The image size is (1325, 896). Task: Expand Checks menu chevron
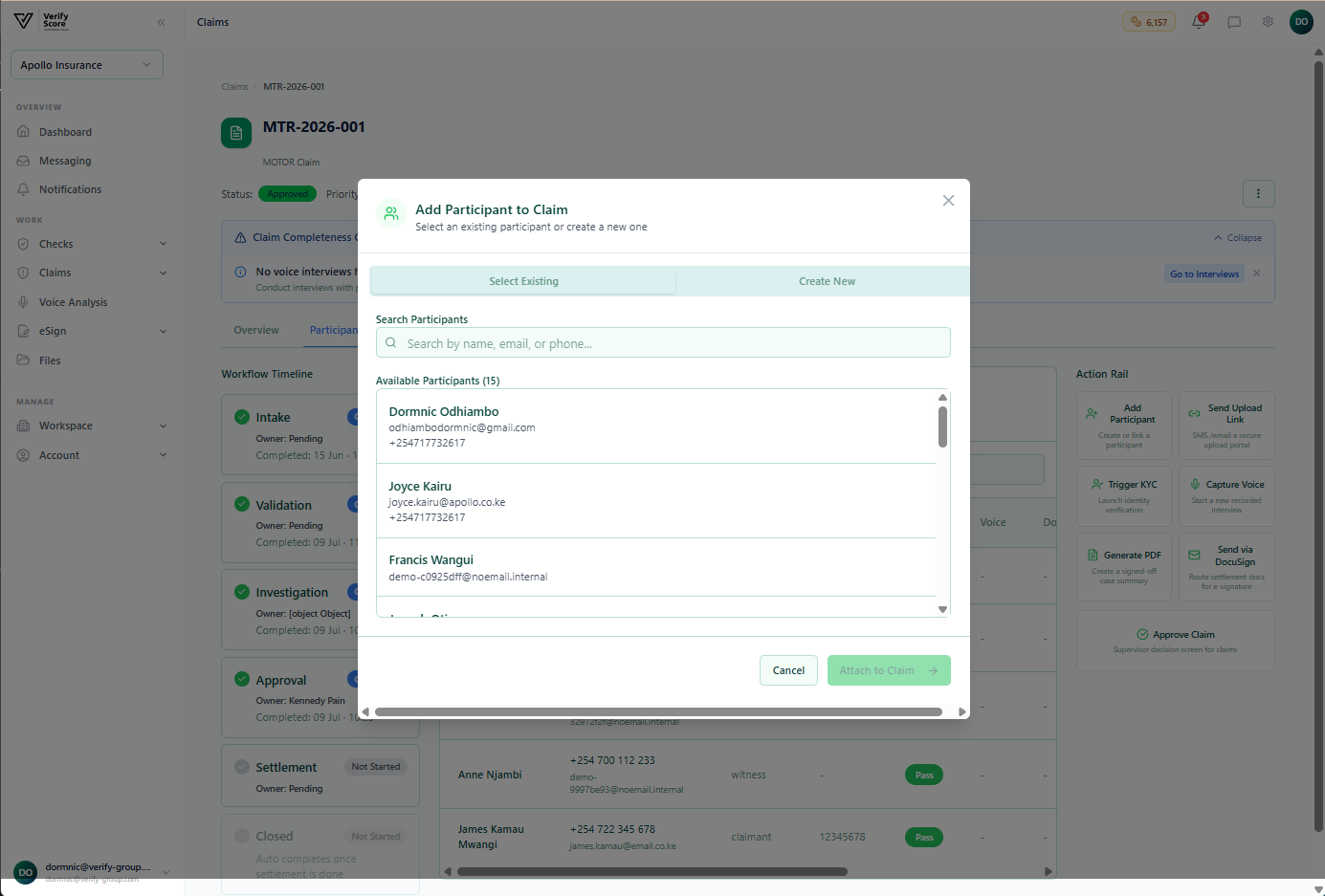(163, 244)
